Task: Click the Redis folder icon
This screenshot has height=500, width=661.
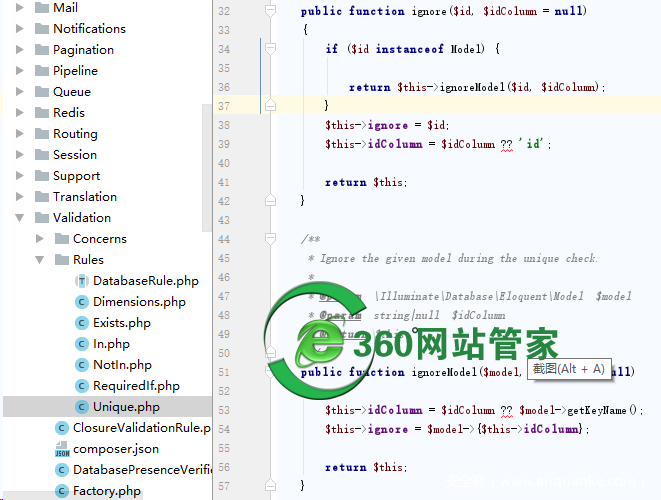Action: pos(42,113)
